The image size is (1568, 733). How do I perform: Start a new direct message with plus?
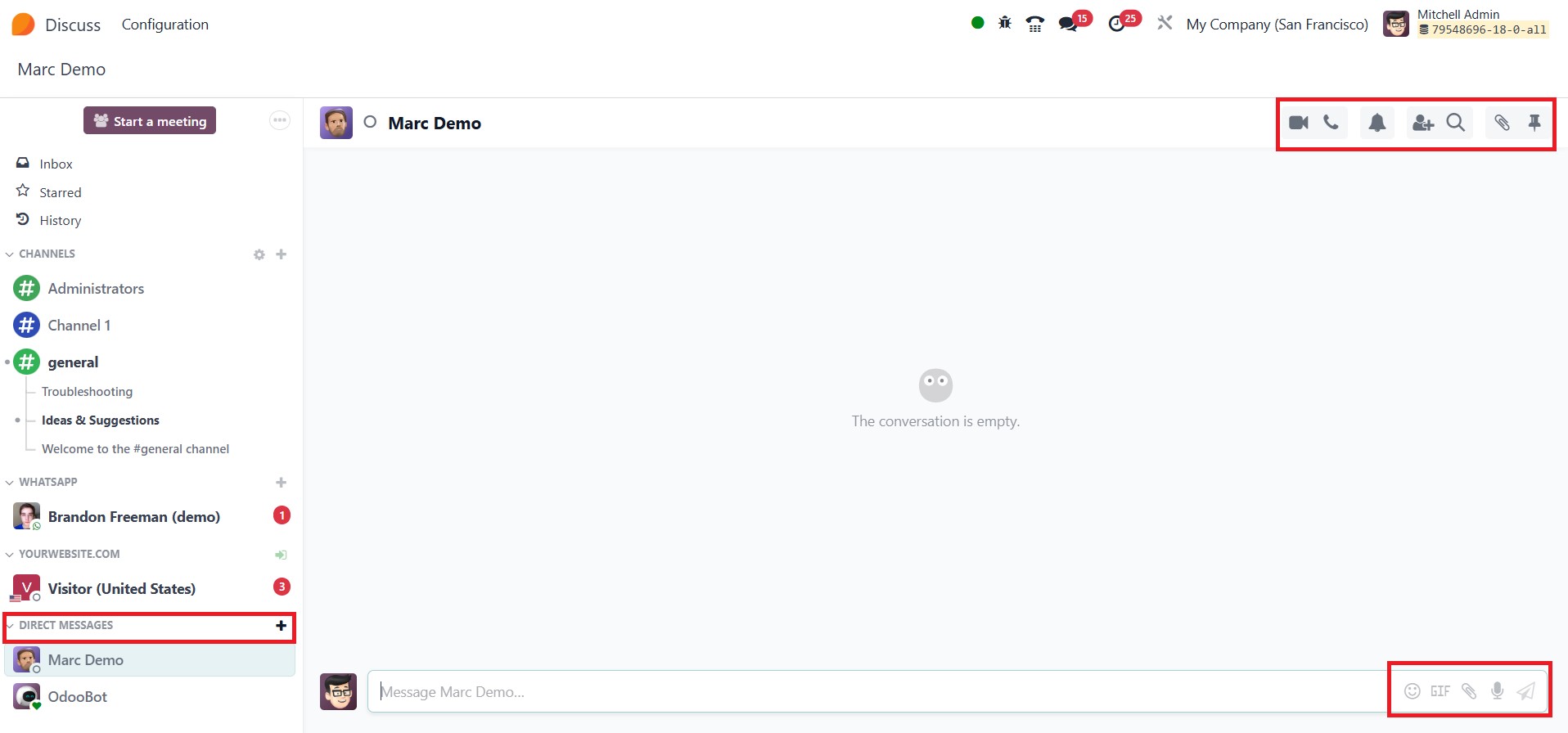(x=282, y=626)
